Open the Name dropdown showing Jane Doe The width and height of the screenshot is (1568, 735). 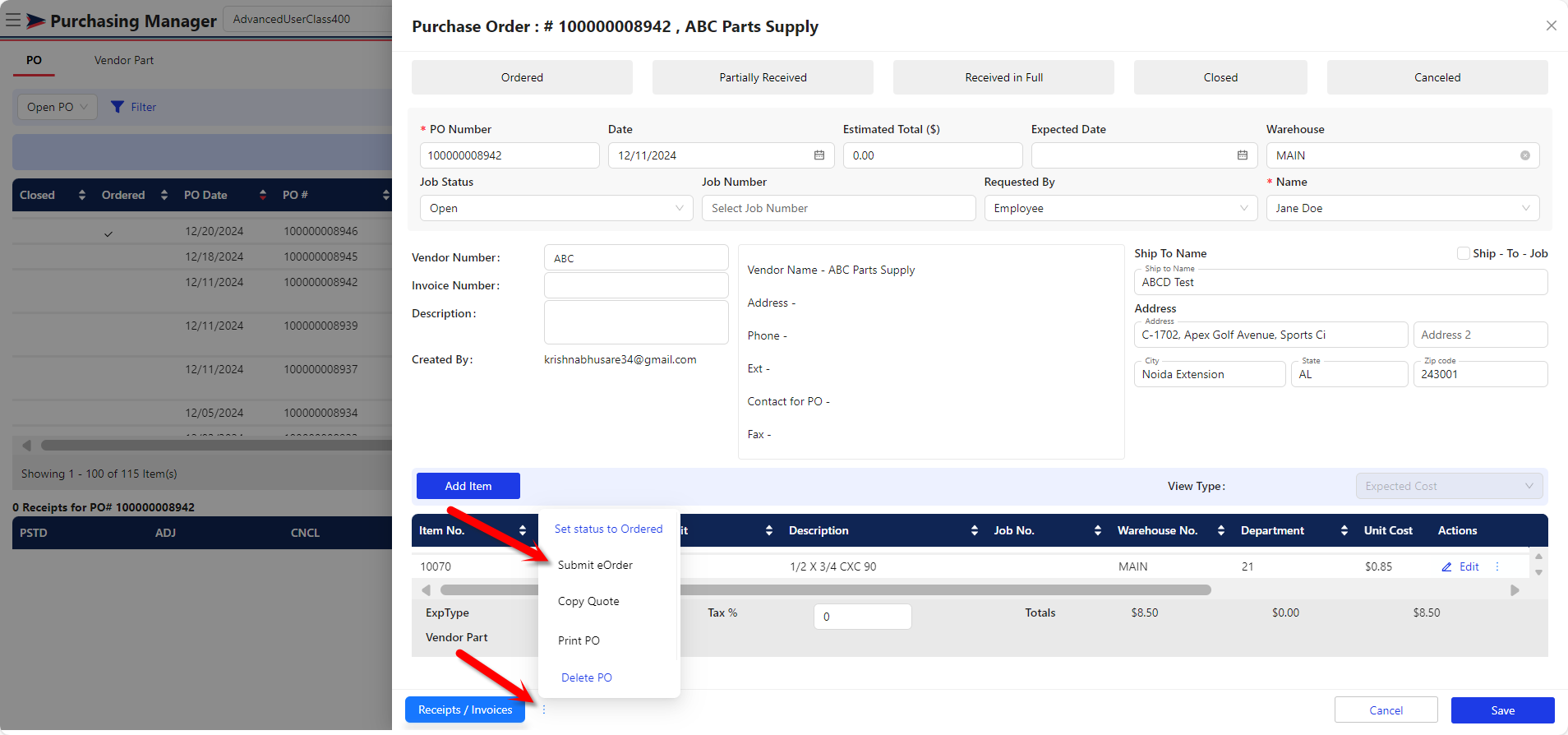[1403, 208]
